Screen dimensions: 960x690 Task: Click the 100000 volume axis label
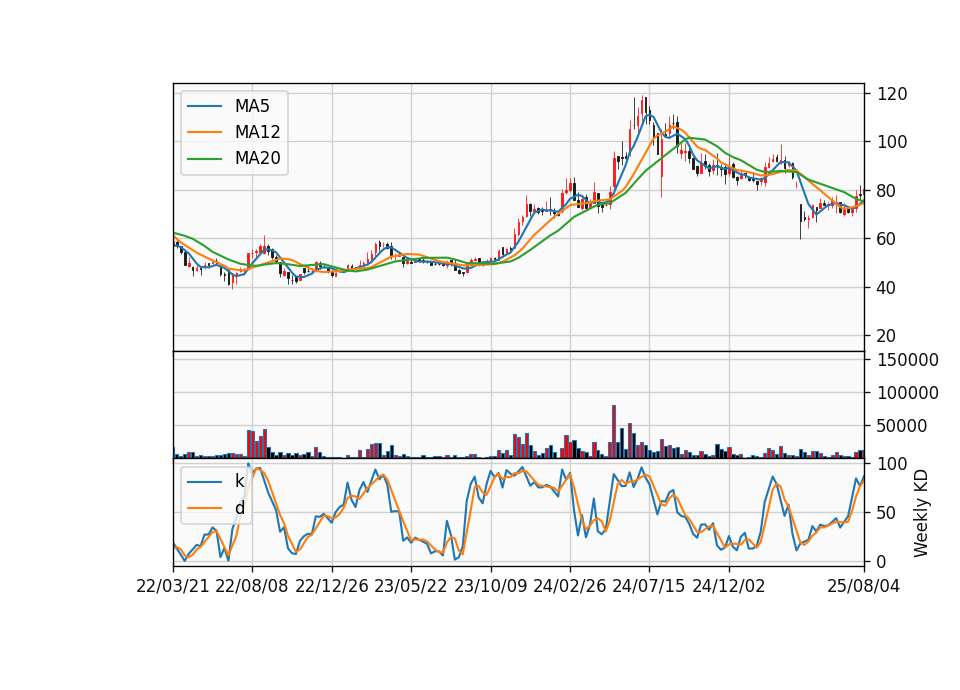point(907,393)
